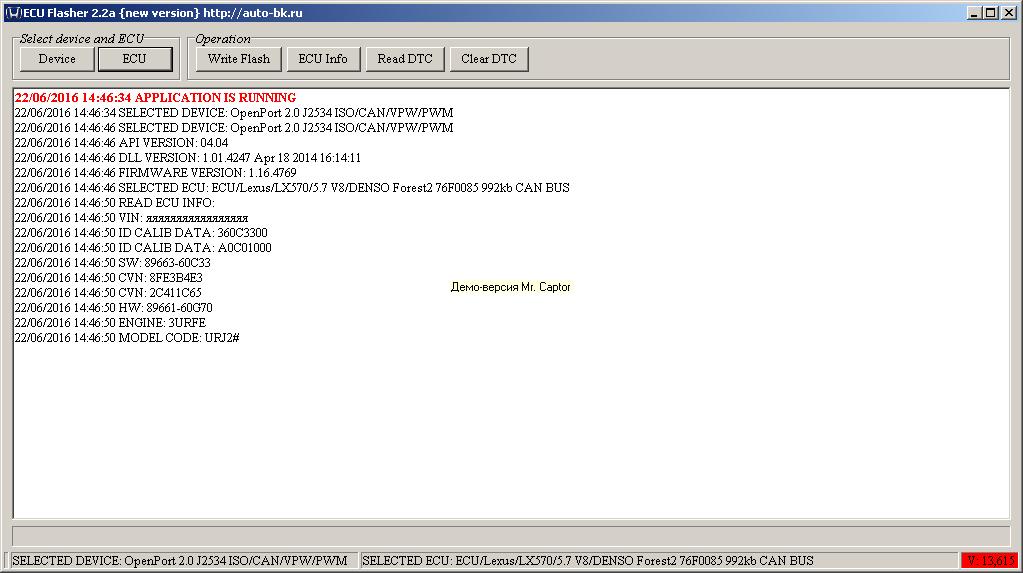Select the CVN: 8FE3B4E3 line
The height and width of the screenshot is (573, 1023).
point(109,278)
